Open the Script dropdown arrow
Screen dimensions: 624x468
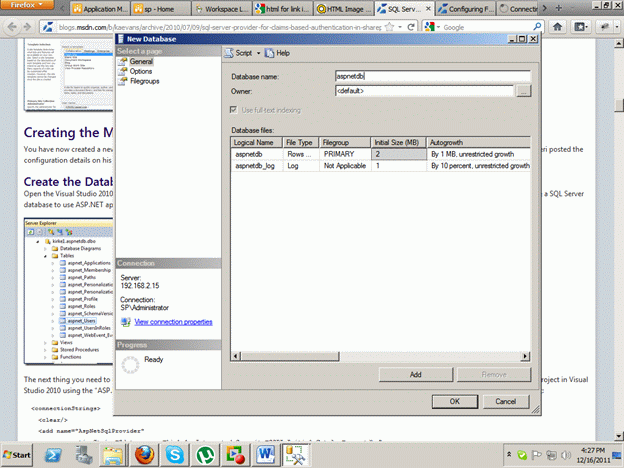[258, 53]
